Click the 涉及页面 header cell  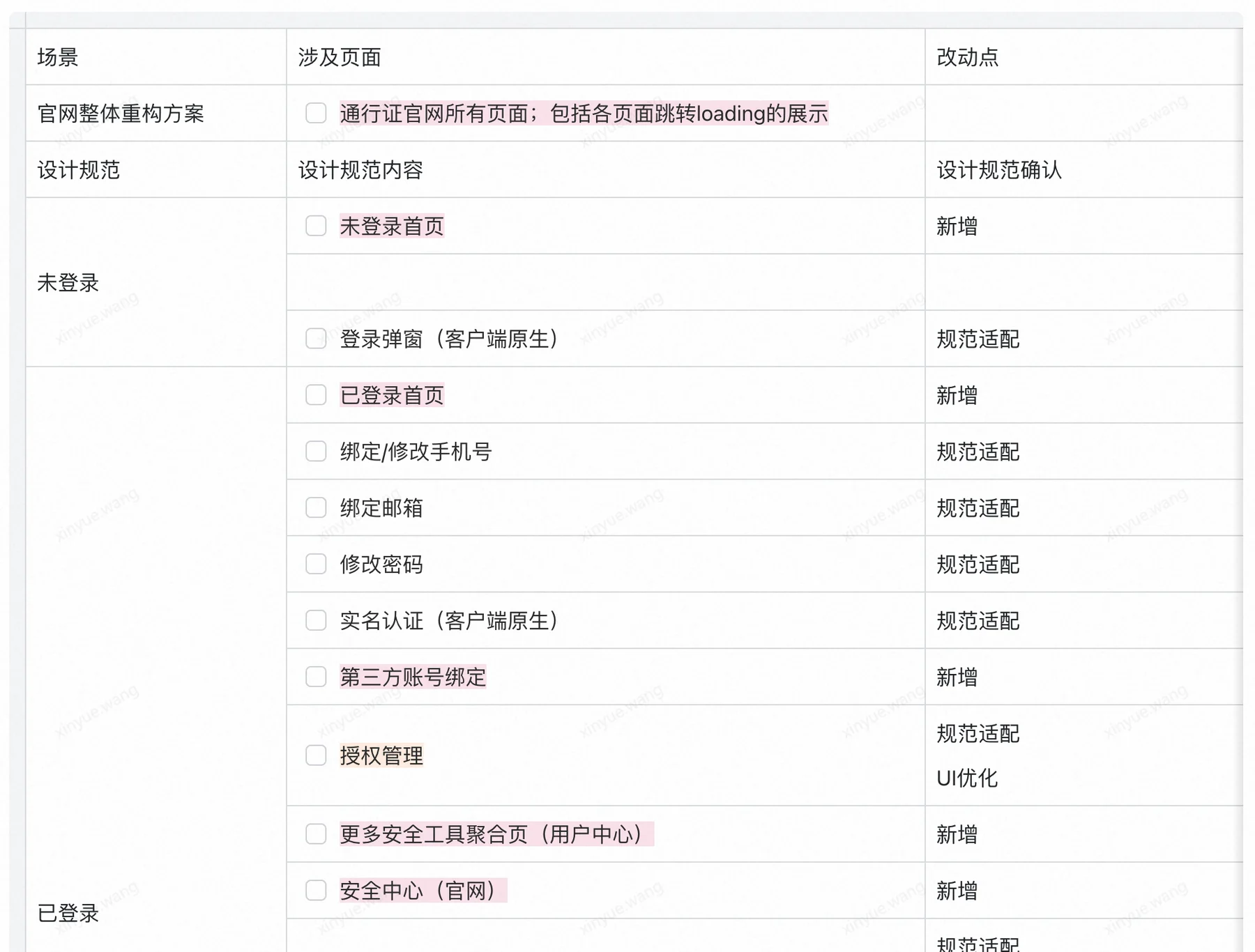(x=606, y=57)
